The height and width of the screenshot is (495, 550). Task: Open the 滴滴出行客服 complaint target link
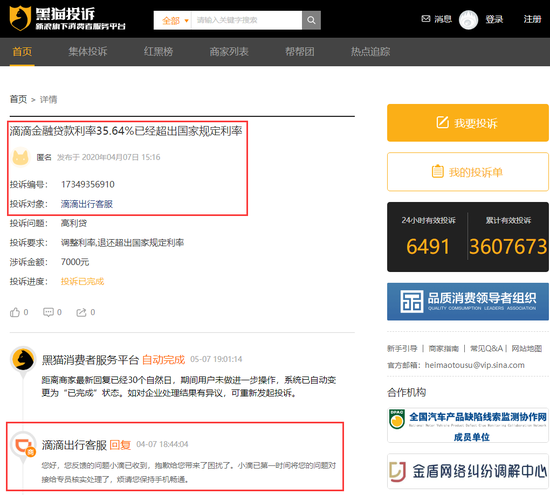(87, 204)
